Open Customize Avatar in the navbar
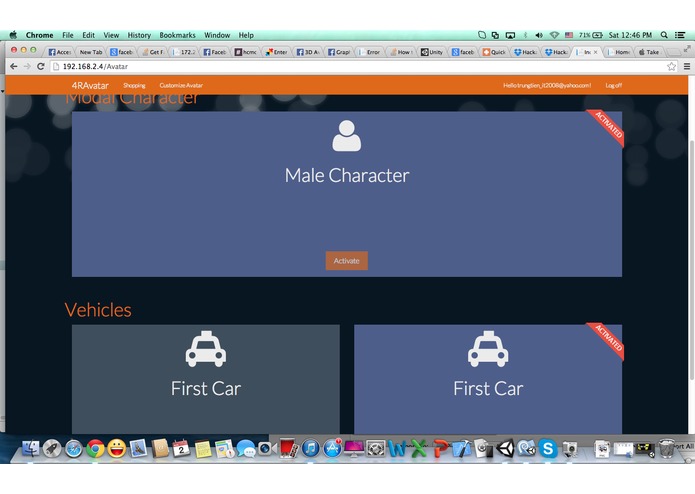This screenshot has height=494, width=695. click(x=181, y=86)
